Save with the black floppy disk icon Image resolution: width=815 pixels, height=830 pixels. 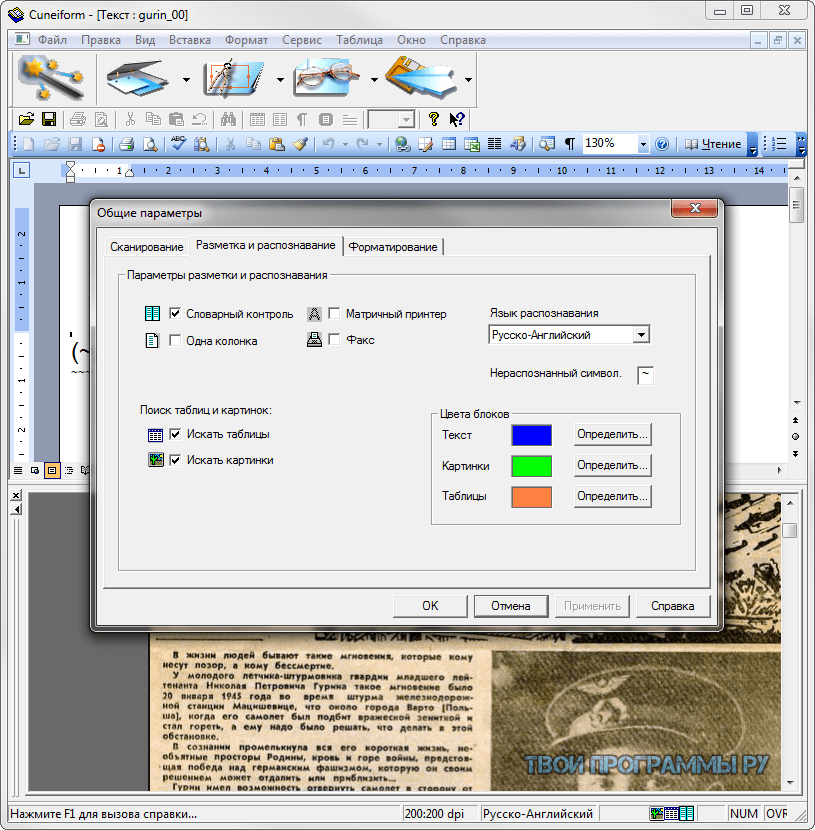49,120
